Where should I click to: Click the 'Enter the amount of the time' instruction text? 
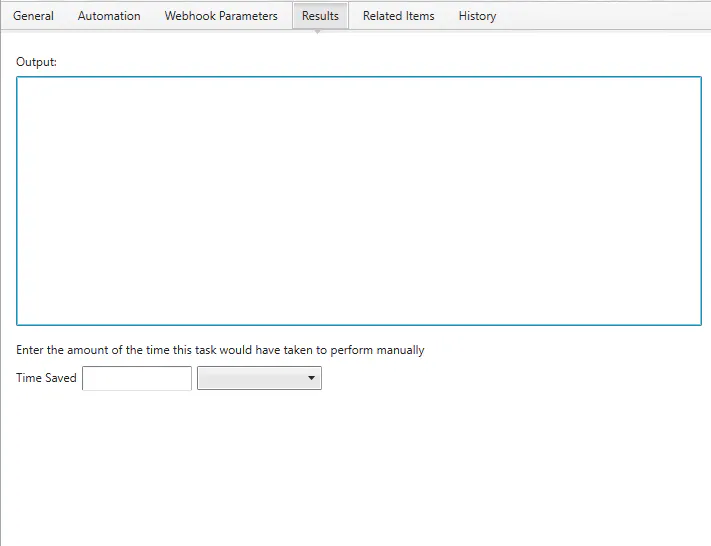pyautogui.click(x=220, y=350)
